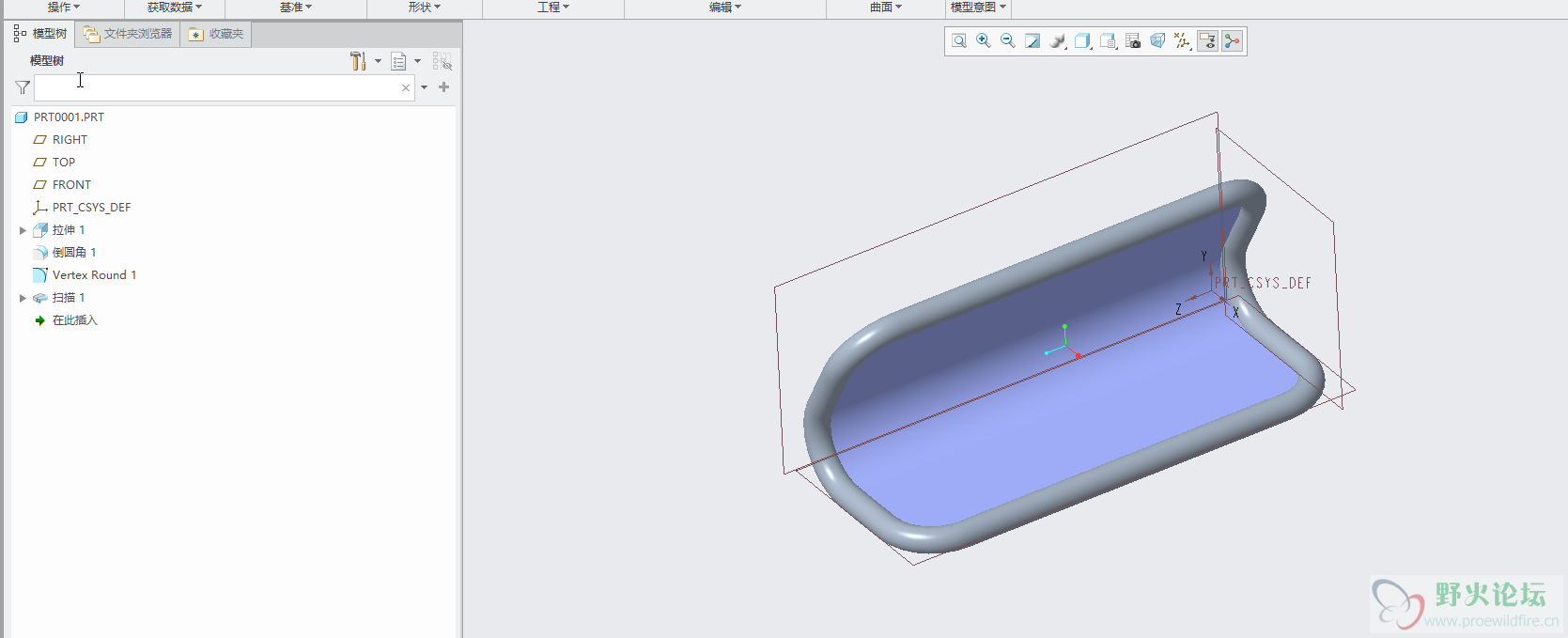Select the TOP datum plane
This screenshot has height=638, width=1568.
coord(64,163)
